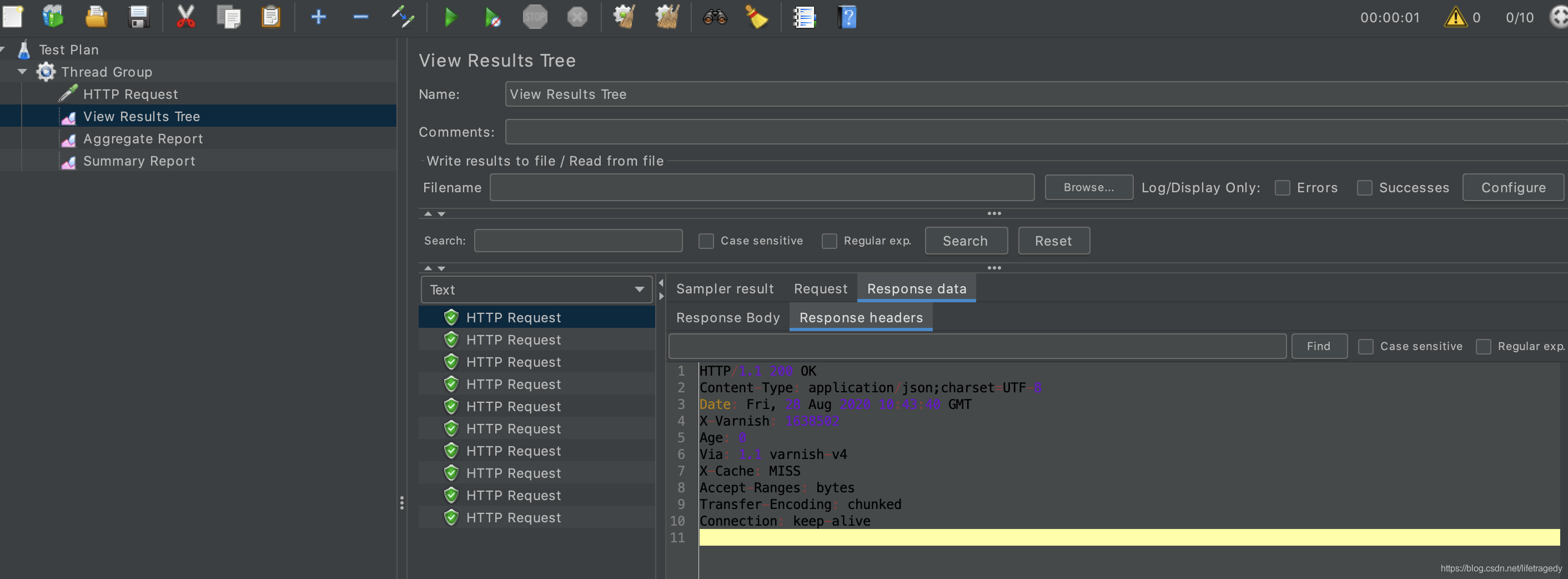
Task: Enable Regular exp. next to Find
Action: click(x=1484, y=346)
